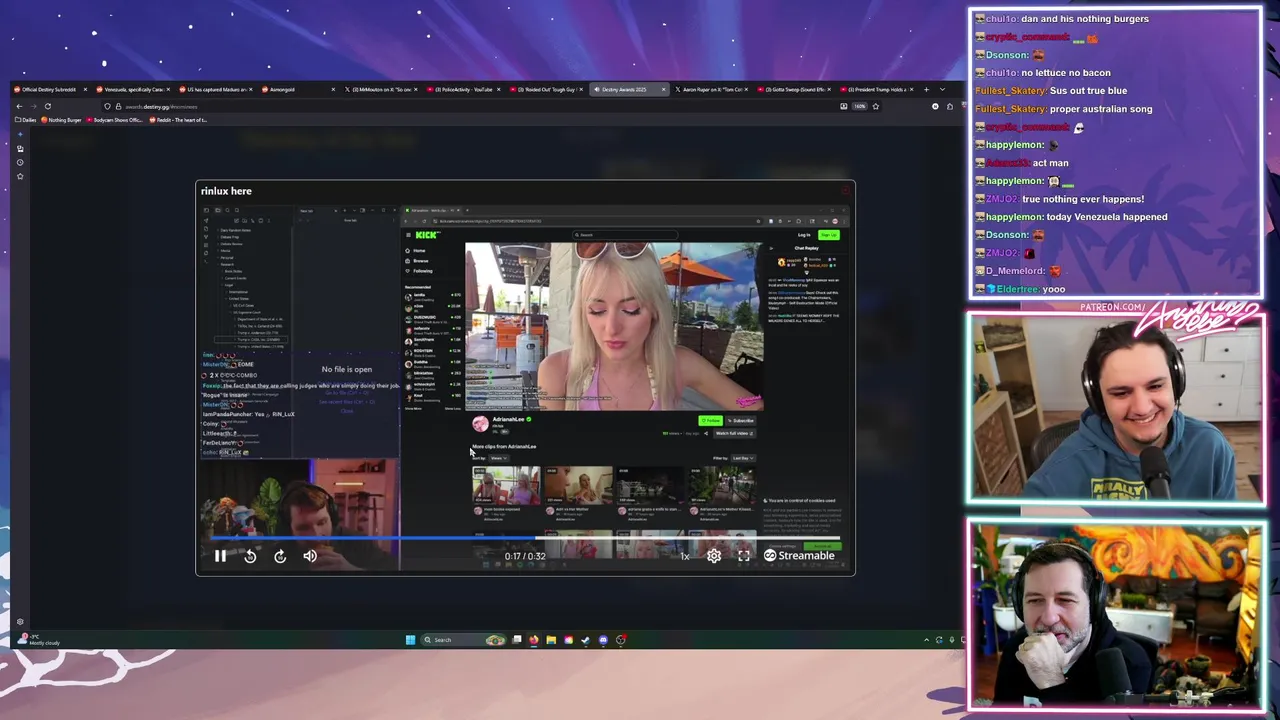The image size is (1280, 720).
Task: Mute the Streamable player volume
Action: [310, 556]
